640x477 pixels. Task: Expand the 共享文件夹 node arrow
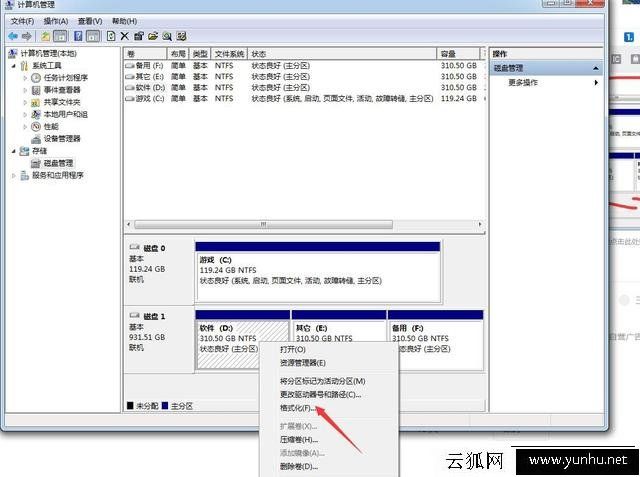pyautogui.click(x=25, y=102)
